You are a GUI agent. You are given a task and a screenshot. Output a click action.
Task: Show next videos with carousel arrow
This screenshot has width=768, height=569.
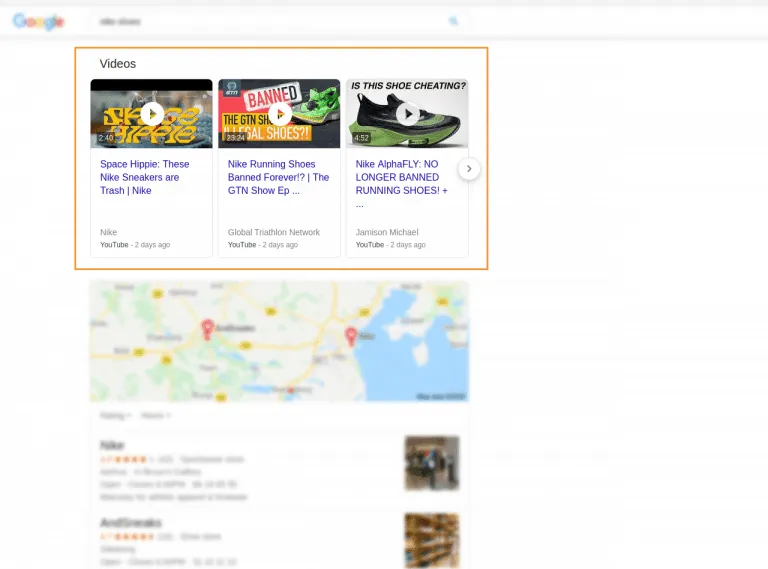(469, 169)
